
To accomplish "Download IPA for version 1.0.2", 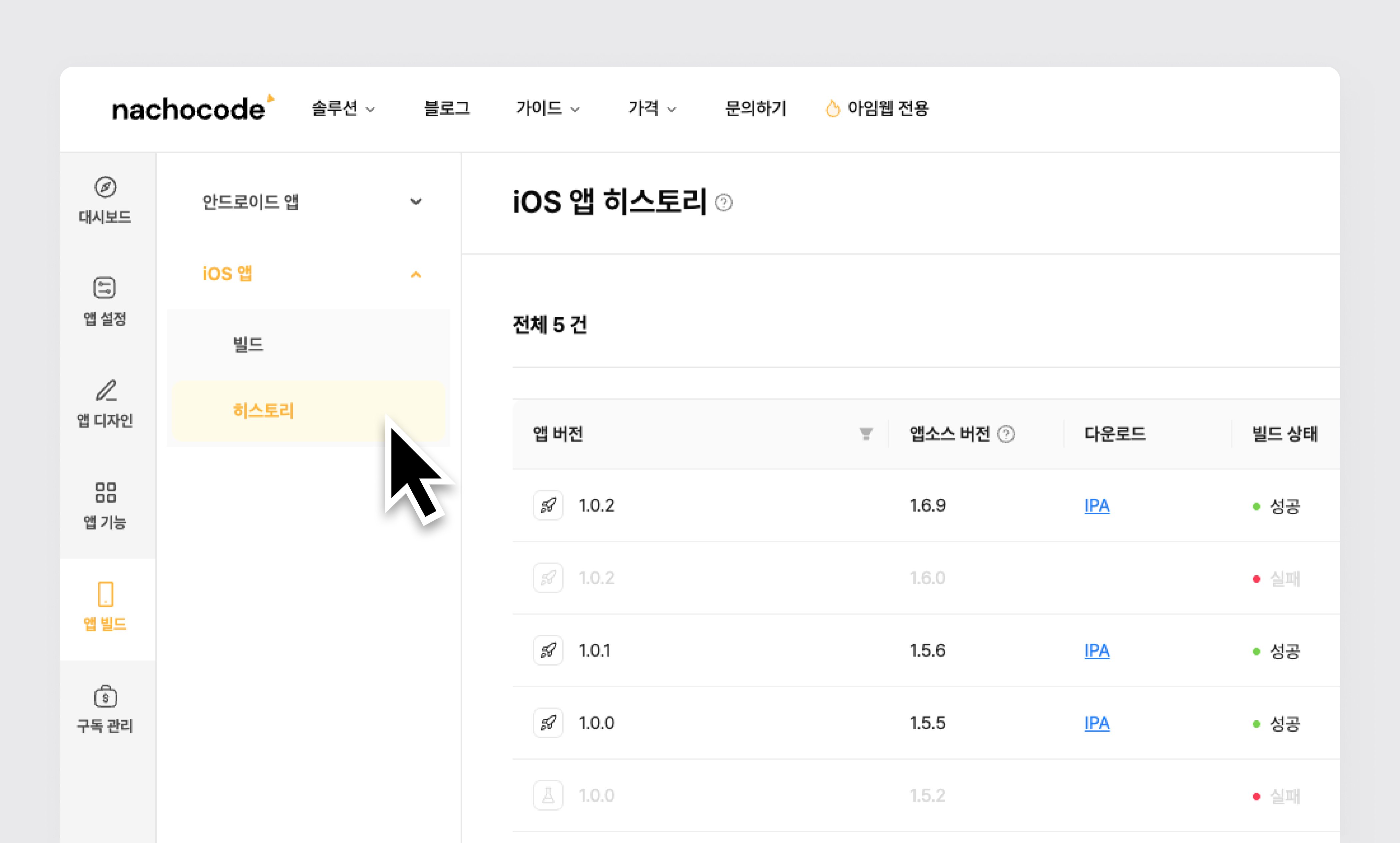I will point(1096,506).
